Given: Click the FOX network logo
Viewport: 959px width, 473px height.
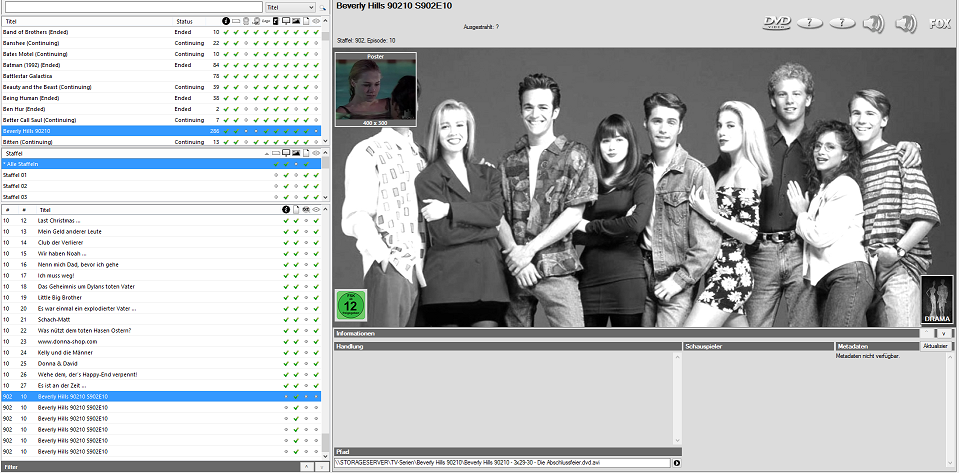Looking at the screenshot, I should (x=939, y=24).
